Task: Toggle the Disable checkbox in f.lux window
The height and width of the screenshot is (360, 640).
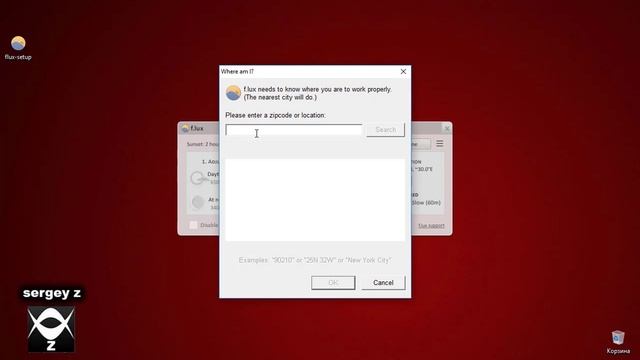Action: coord(193,225)
